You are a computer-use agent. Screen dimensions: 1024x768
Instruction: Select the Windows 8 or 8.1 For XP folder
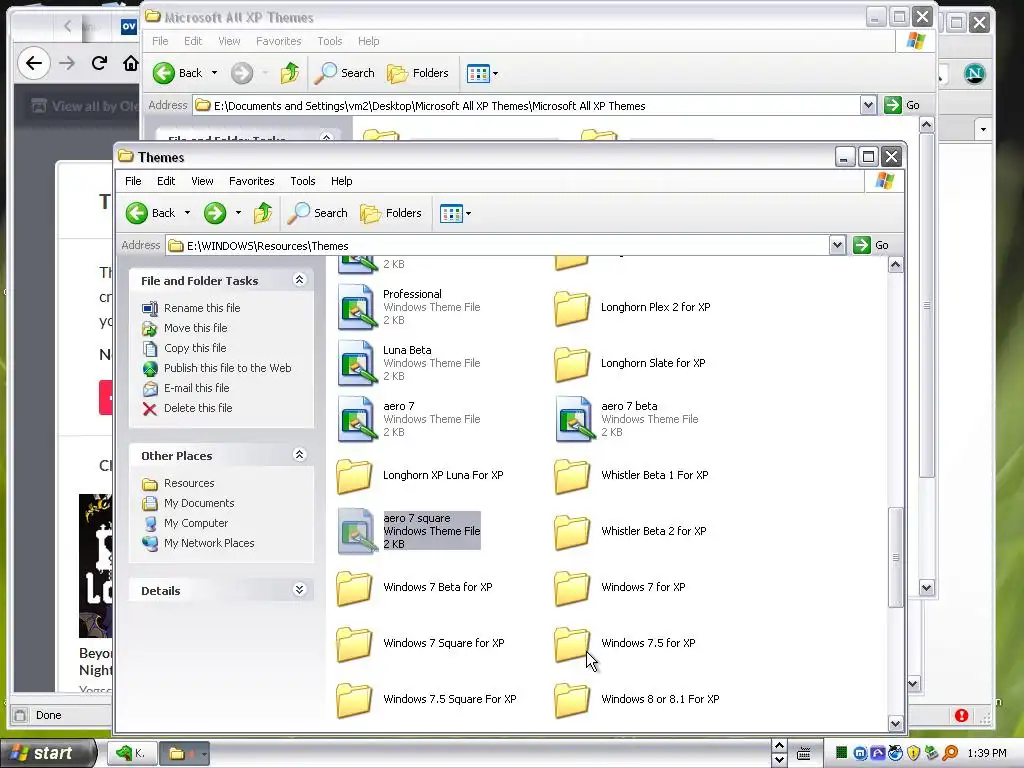tap(571, 699)
